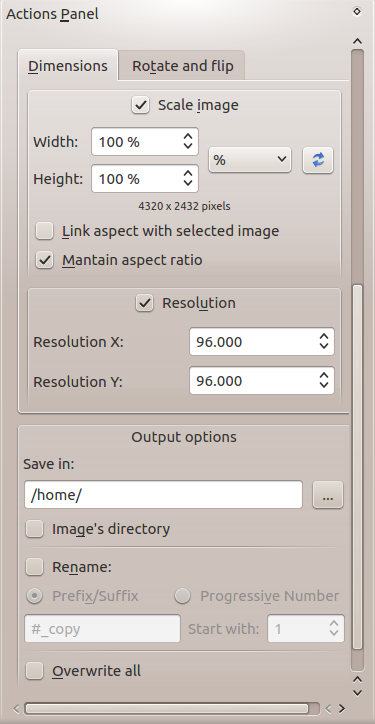Switch to the Rotate and flip tab
Image resolution: width=375 pixels, height=724 pixels.
pos(182,66)
